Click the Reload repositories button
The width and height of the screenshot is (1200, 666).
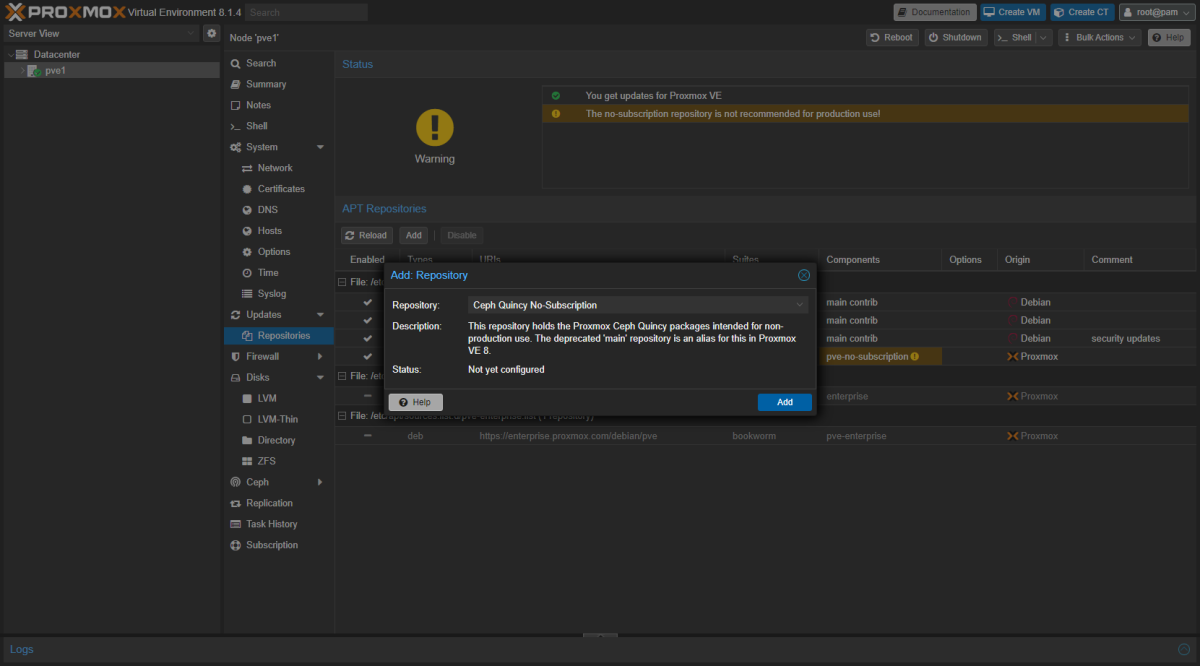(367, 235)
